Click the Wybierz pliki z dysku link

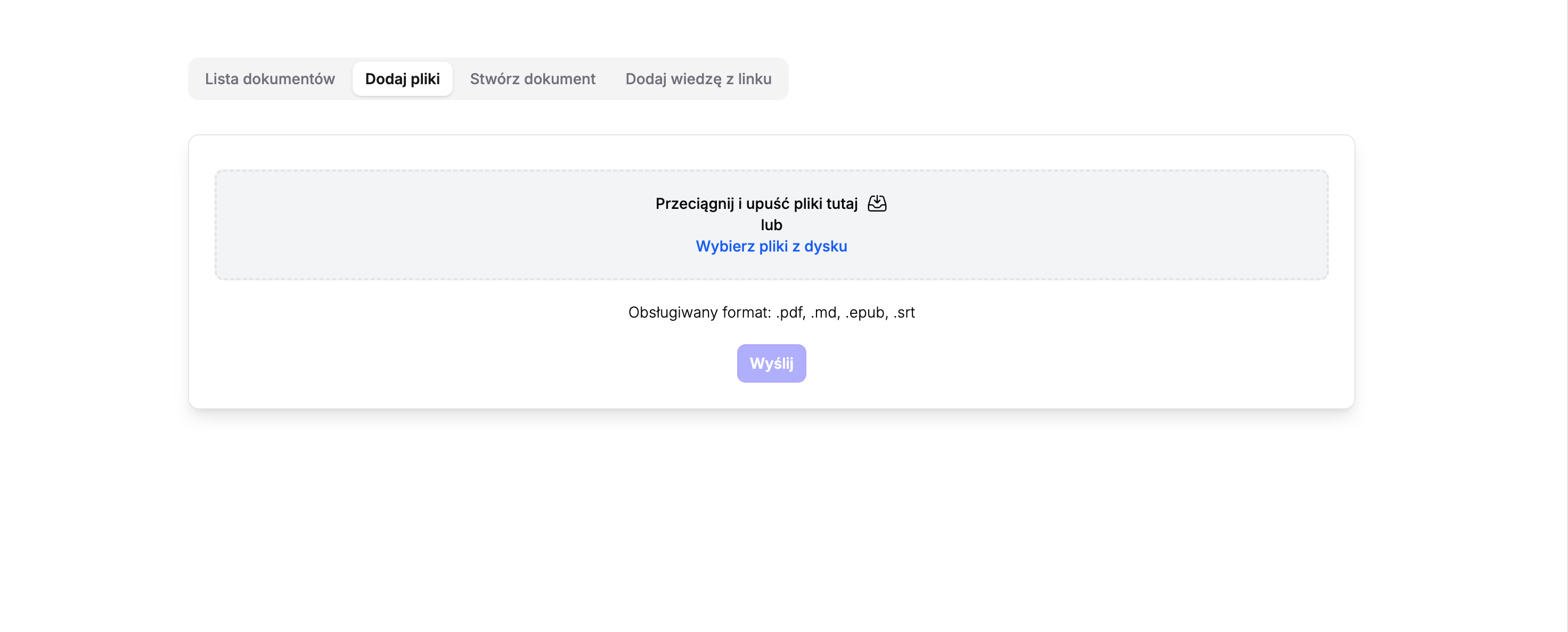coord(771,247)
